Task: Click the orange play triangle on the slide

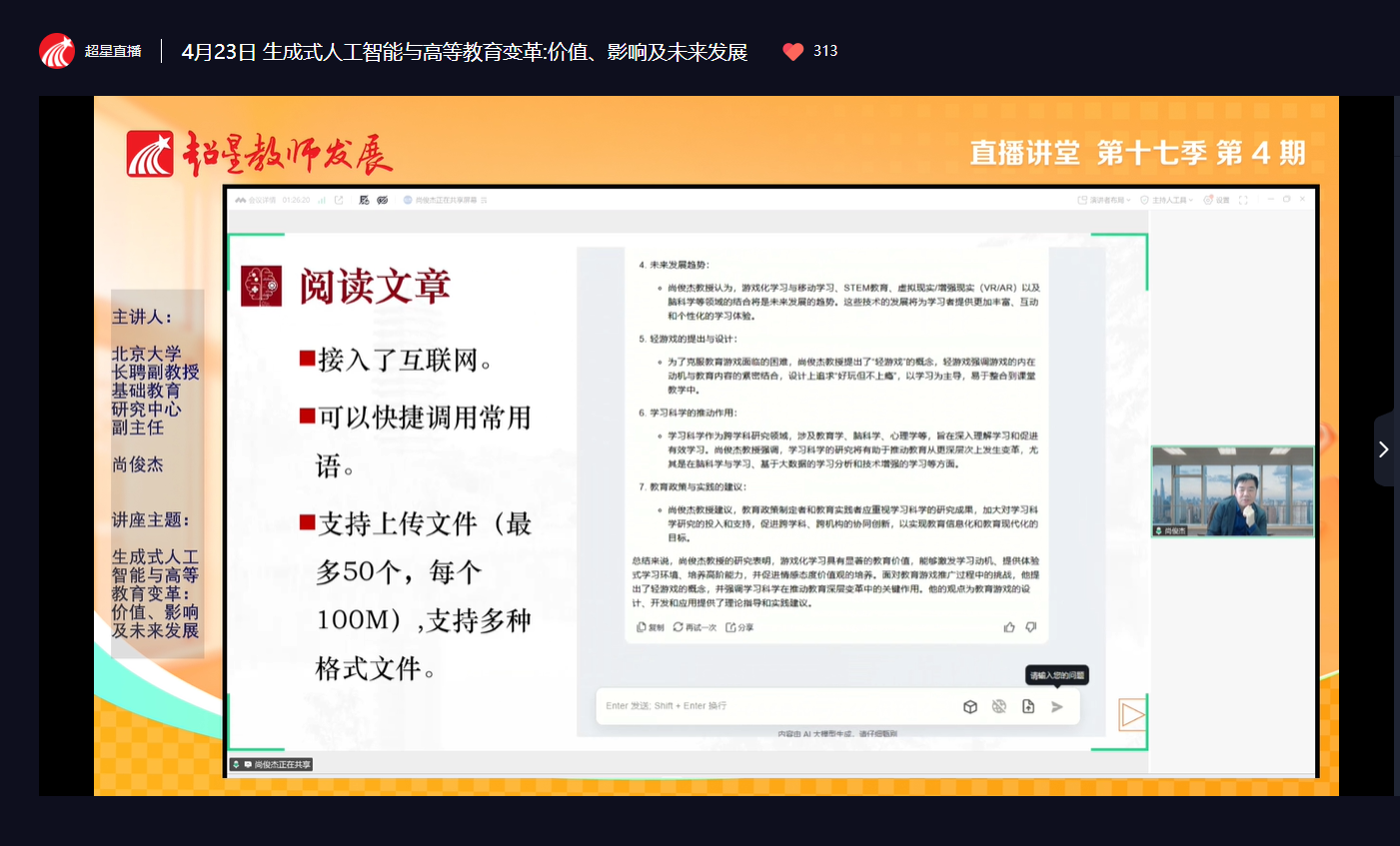Action: click(1132, 714)
